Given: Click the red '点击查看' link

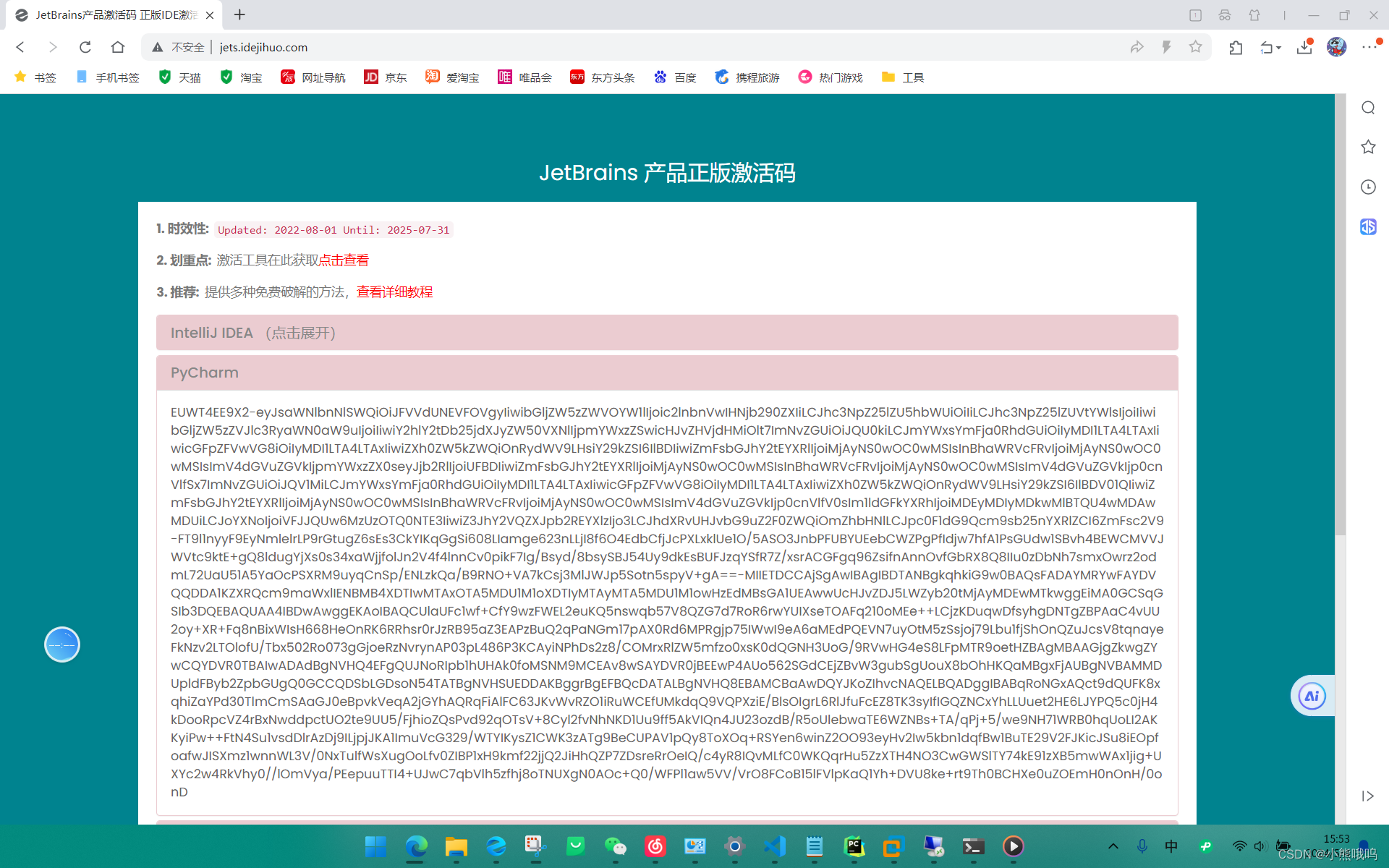Looking at the screenshot, I should [x=344, y=260].
